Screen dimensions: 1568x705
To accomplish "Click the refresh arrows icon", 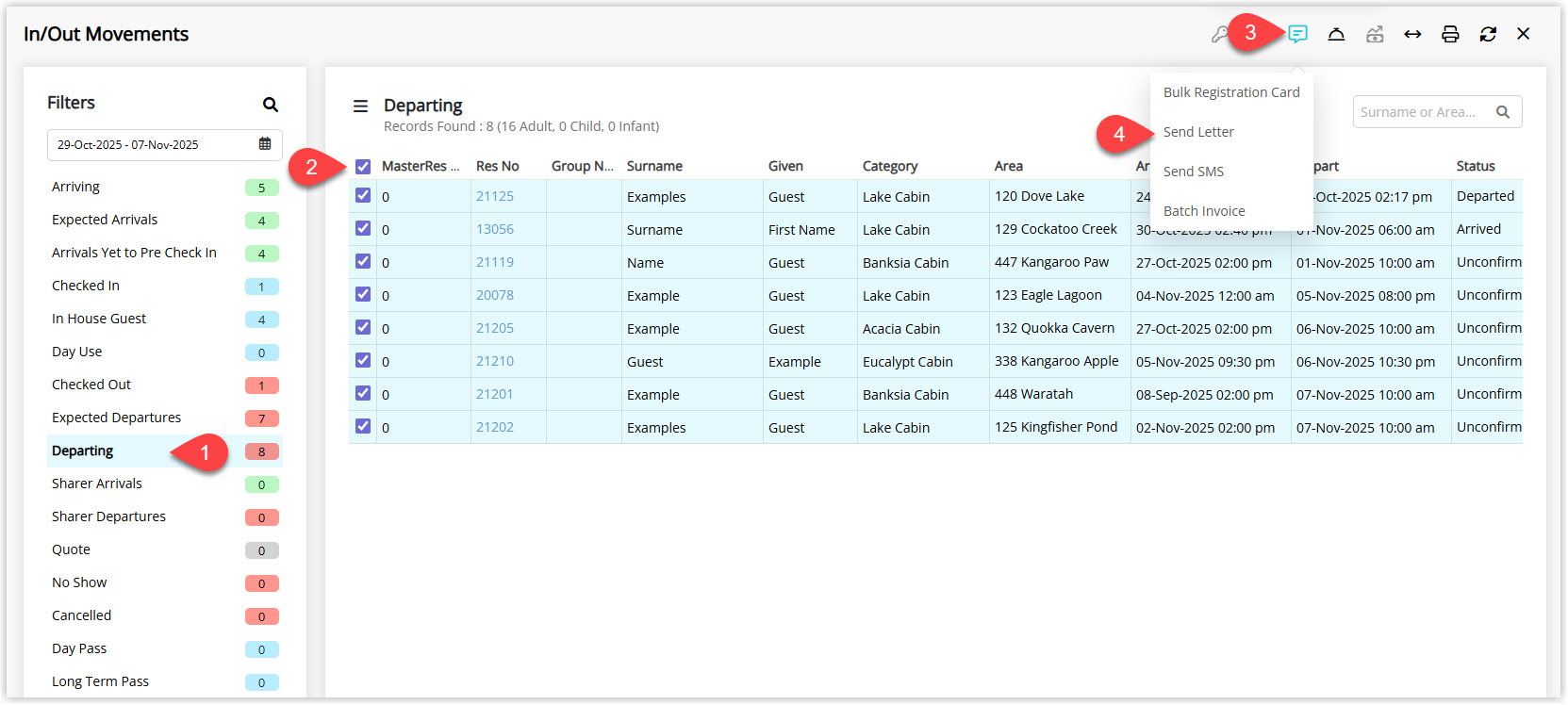I will click(x=1488, y=34).
